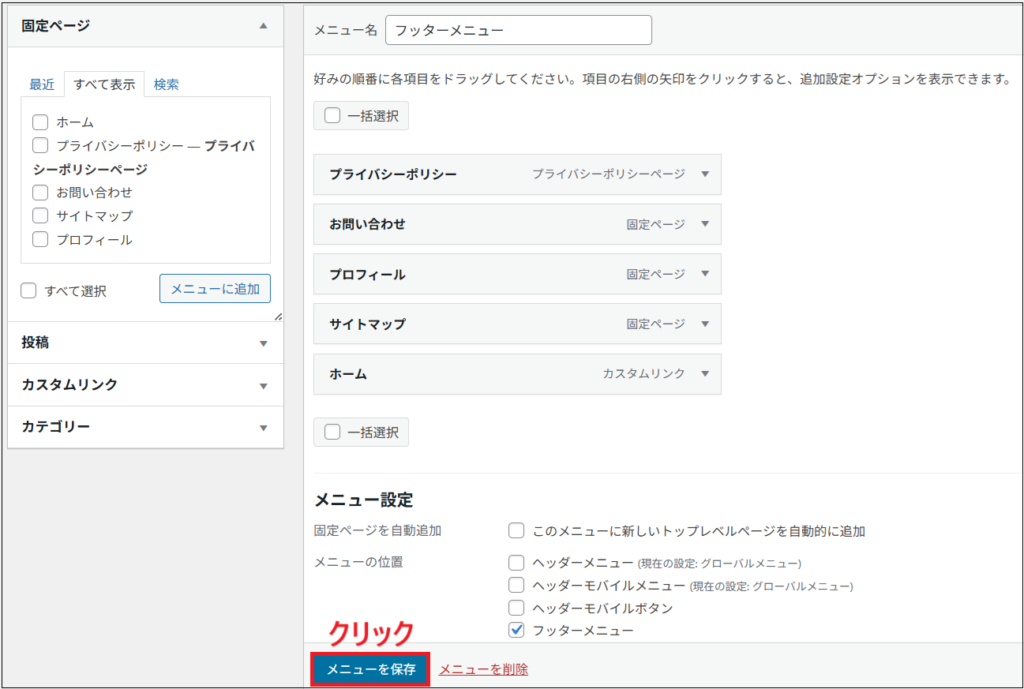The height and width of the screenshot is (689, 1024).
Task: Open プライバシーポリシー item settings dropdown
Action: pos(706,174)
